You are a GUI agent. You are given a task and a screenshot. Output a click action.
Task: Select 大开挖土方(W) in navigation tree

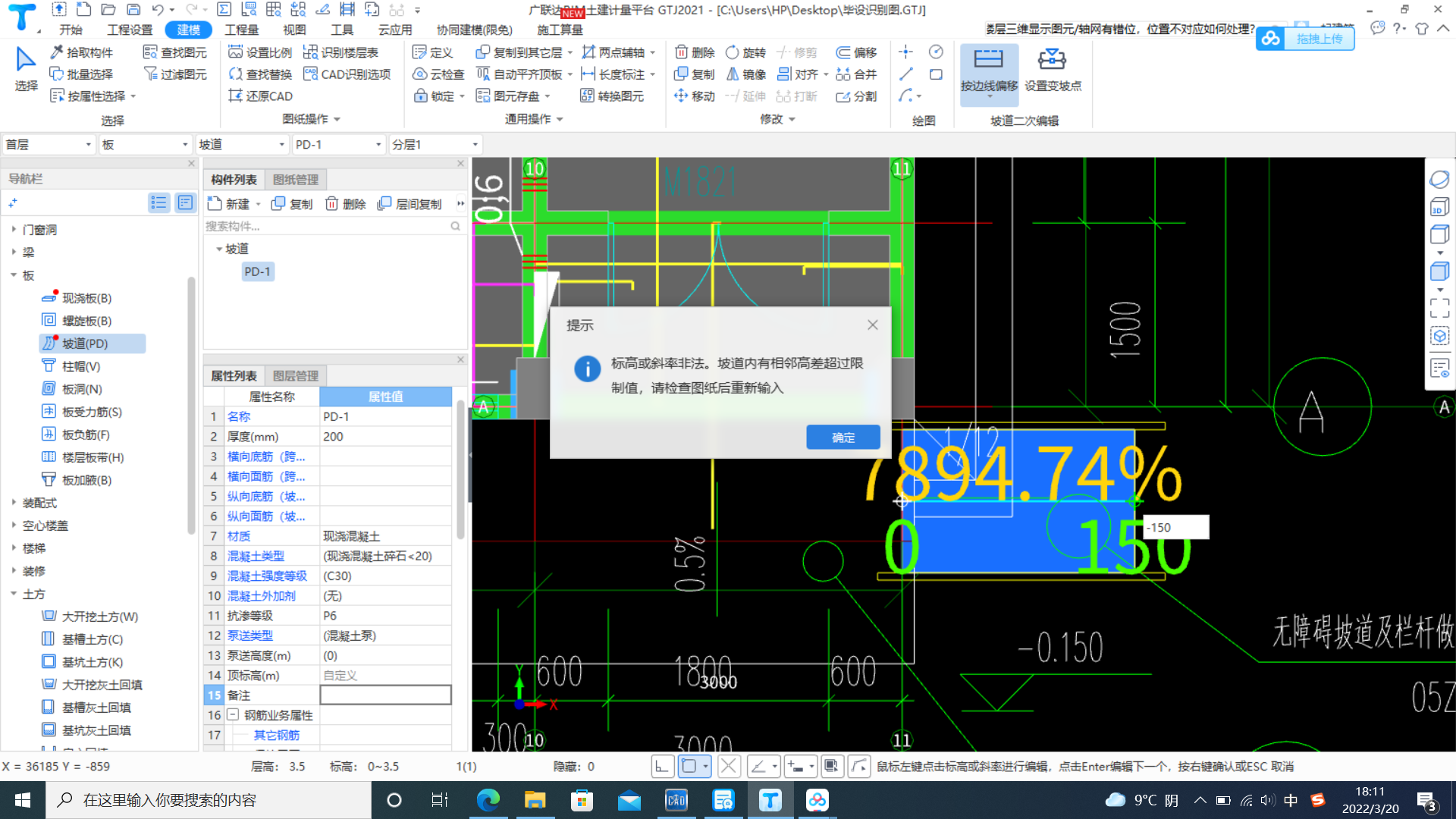pyautogui.click(x=100, y=617)
